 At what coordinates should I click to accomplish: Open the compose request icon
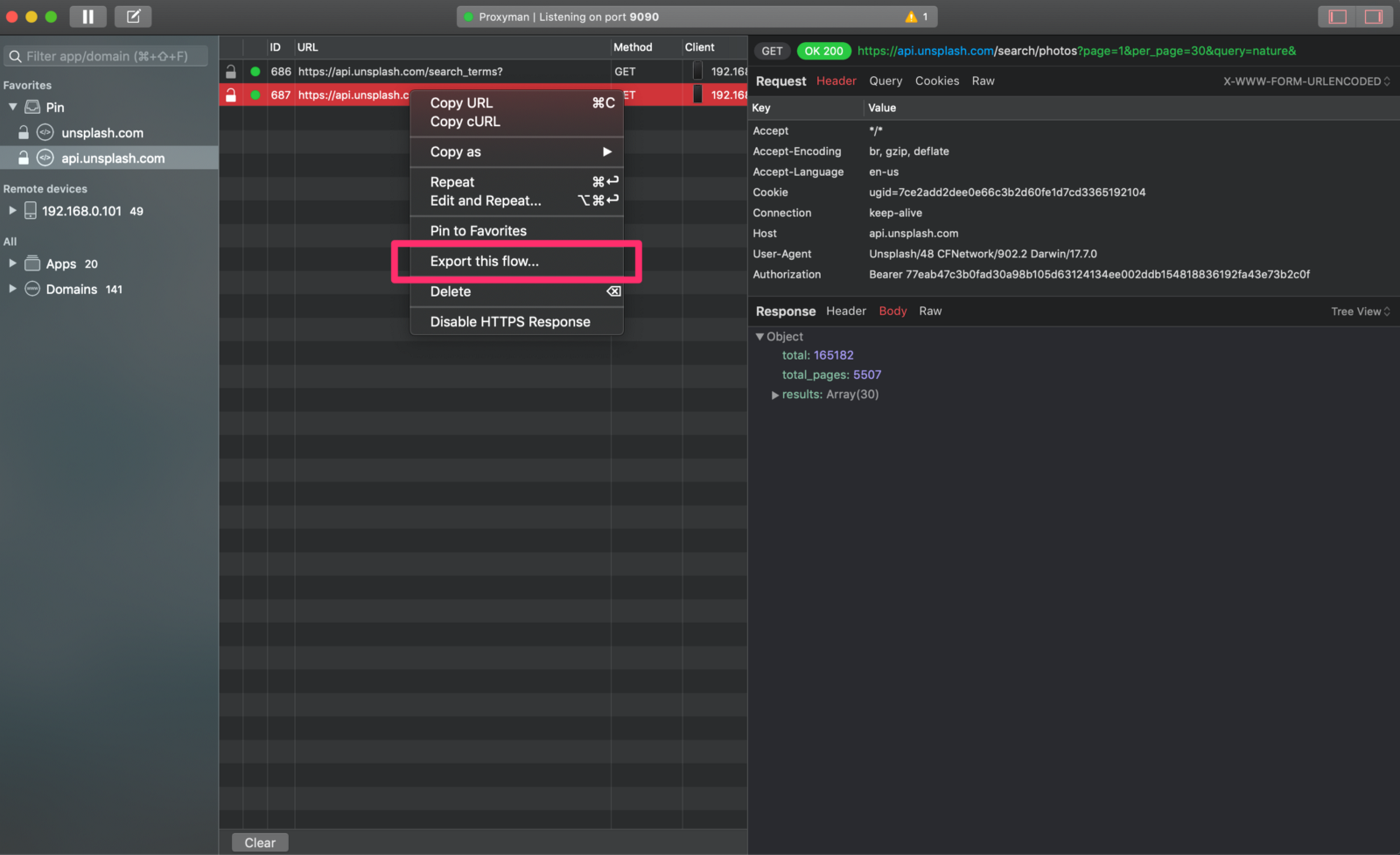coord(133,17)
